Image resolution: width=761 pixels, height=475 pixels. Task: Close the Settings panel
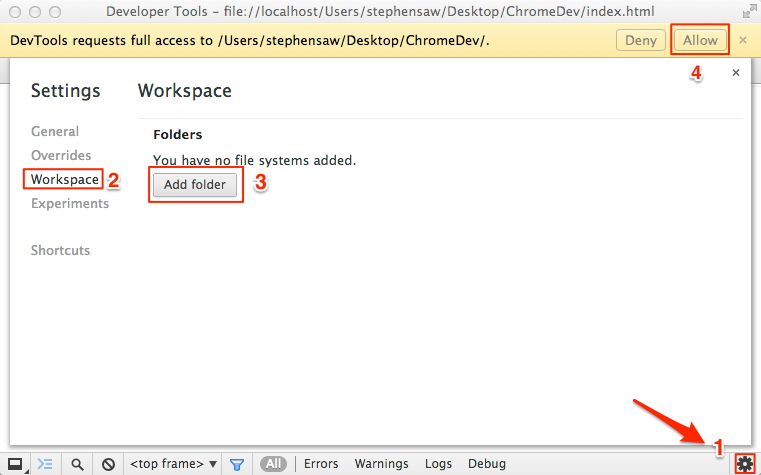point(736,73)
